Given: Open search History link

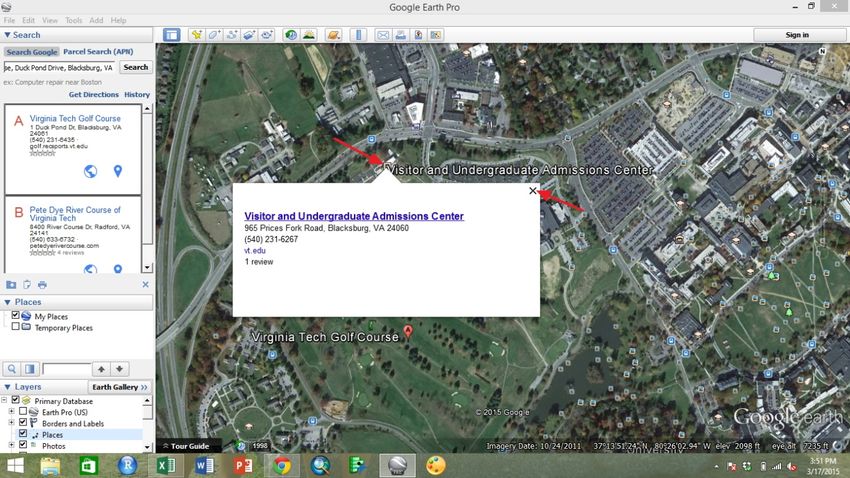Looking at the screenshot, I should coord(137,94).
